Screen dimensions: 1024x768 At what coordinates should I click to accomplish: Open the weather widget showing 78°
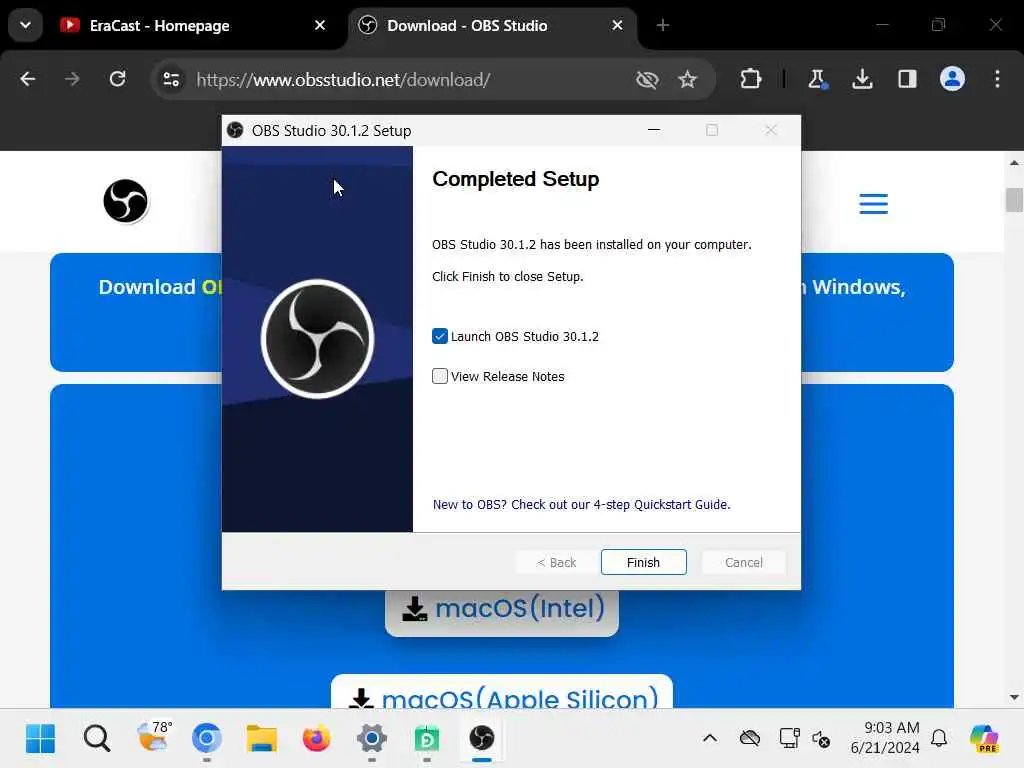[x=154, y=737]
